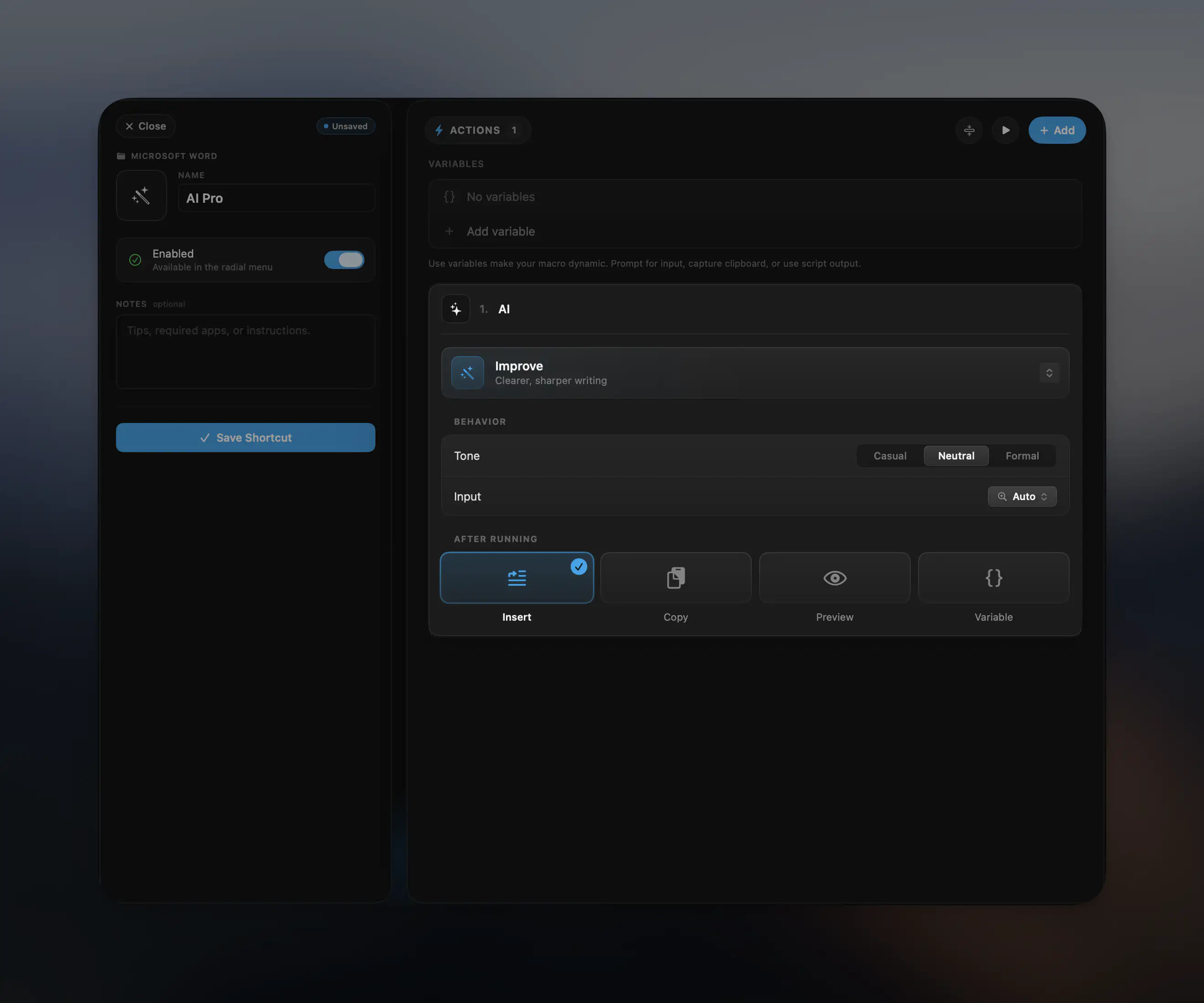Click the Unsaved status badge
The image size is (1204, 1003).
point(346,126)
